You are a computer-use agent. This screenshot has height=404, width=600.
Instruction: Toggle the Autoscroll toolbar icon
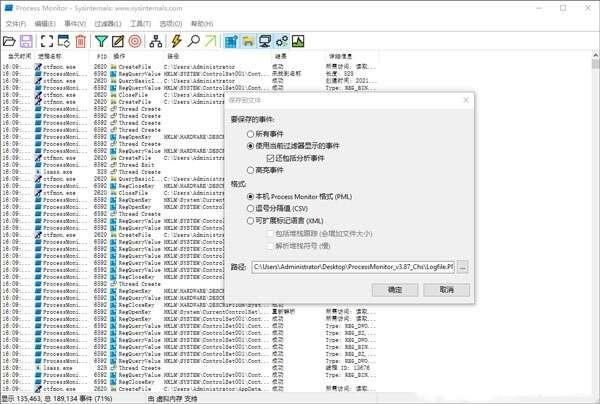[x=64, y=41]
